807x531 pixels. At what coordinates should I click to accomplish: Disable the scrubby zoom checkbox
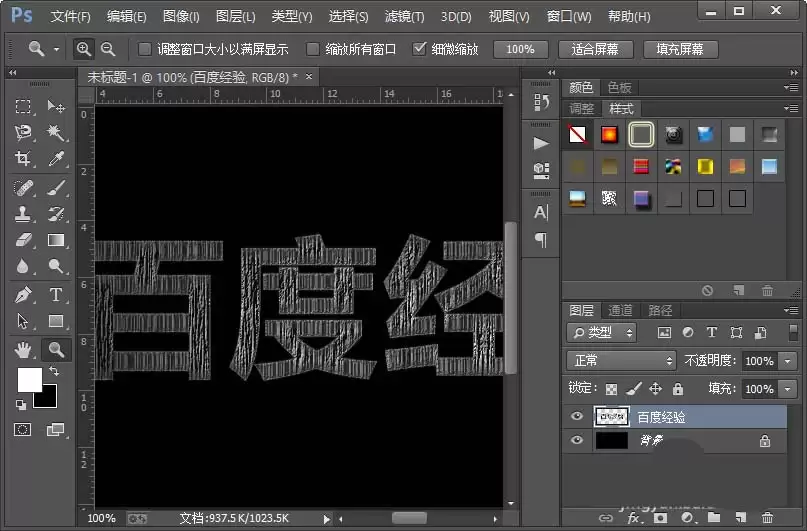coord(419,49)
